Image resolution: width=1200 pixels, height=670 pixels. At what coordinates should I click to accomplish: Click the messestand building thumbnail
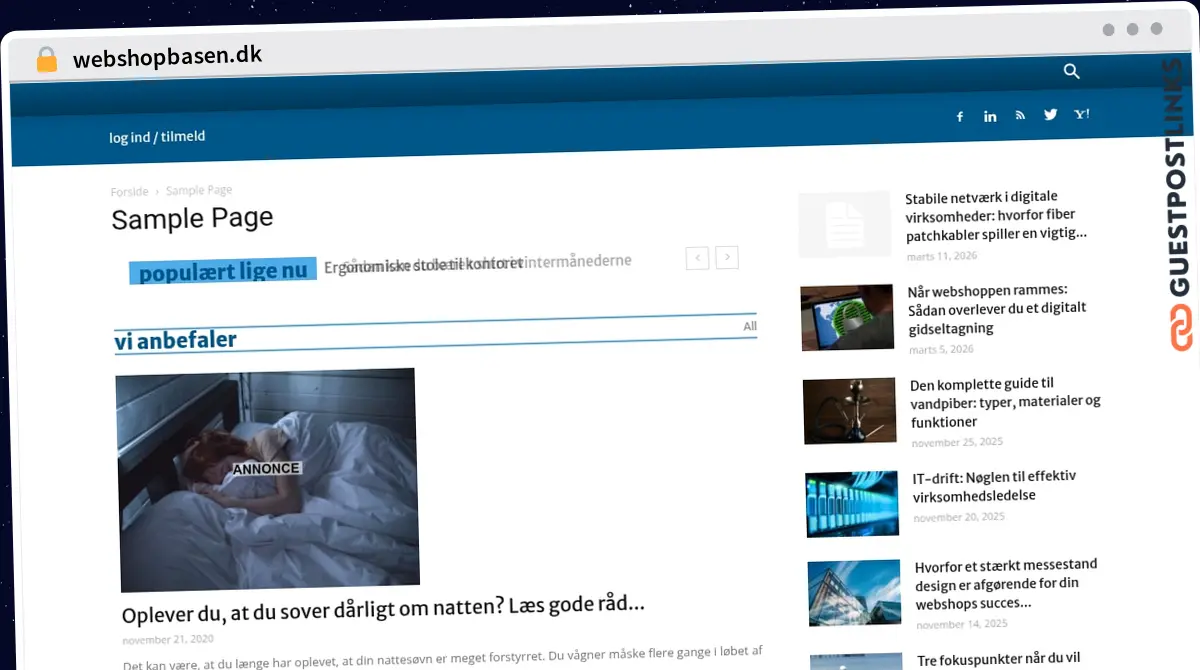click(856, 594)
